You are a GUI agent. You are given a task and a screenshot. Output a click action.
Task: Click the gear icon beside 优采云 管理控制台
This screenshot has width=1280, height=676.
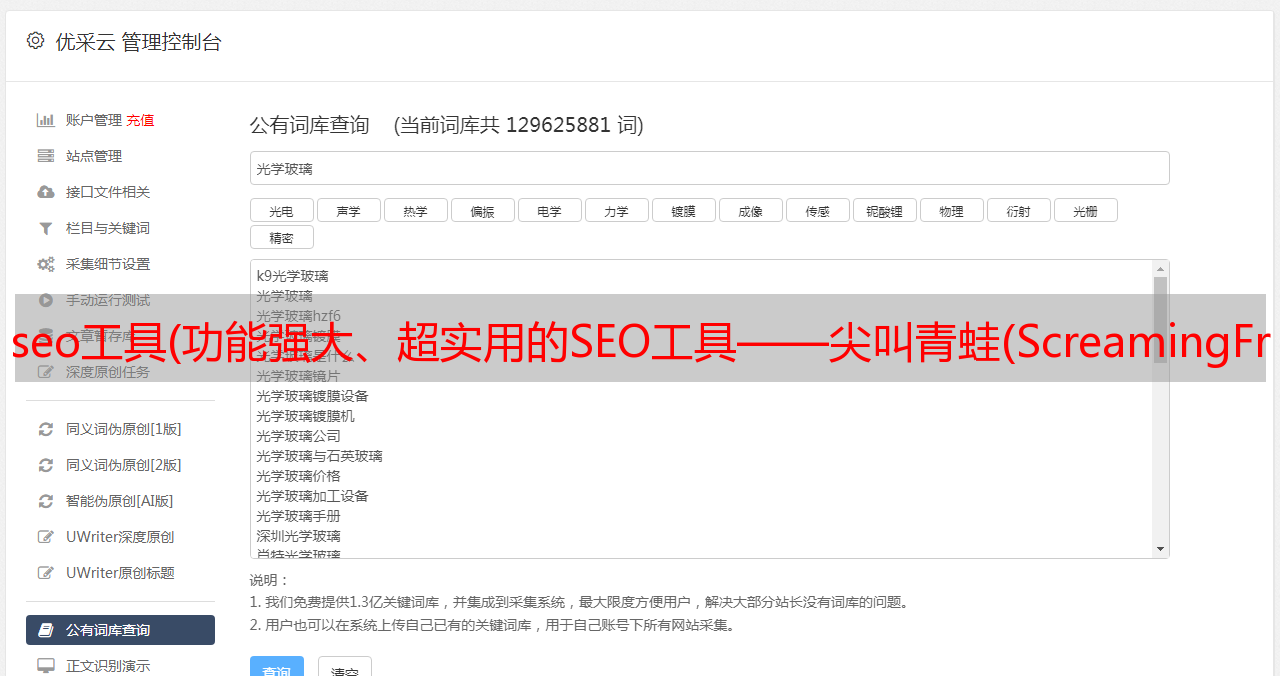(x=36, y=41)
